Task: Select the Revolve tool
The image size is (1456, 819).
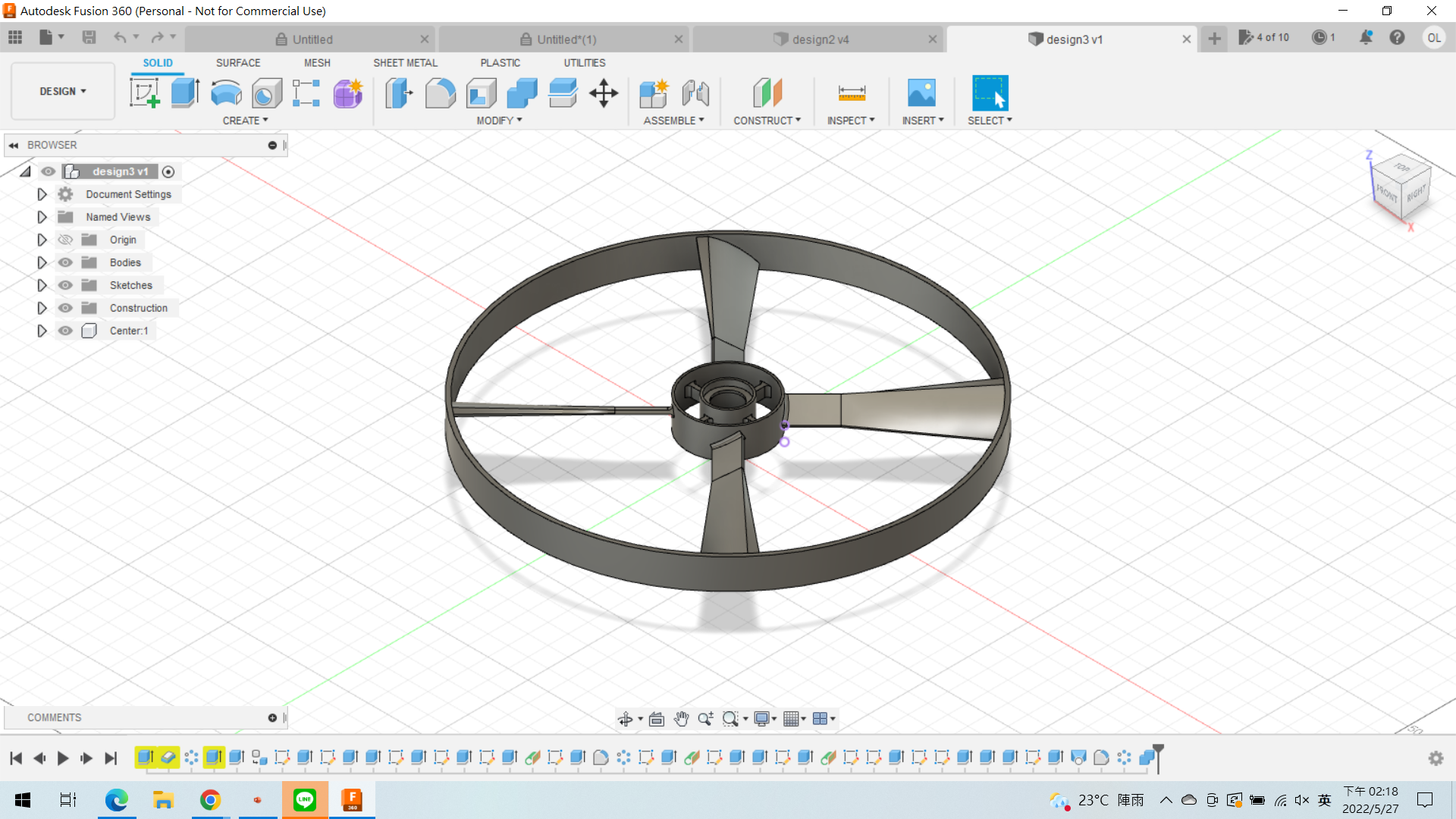Action: point(226,93)
